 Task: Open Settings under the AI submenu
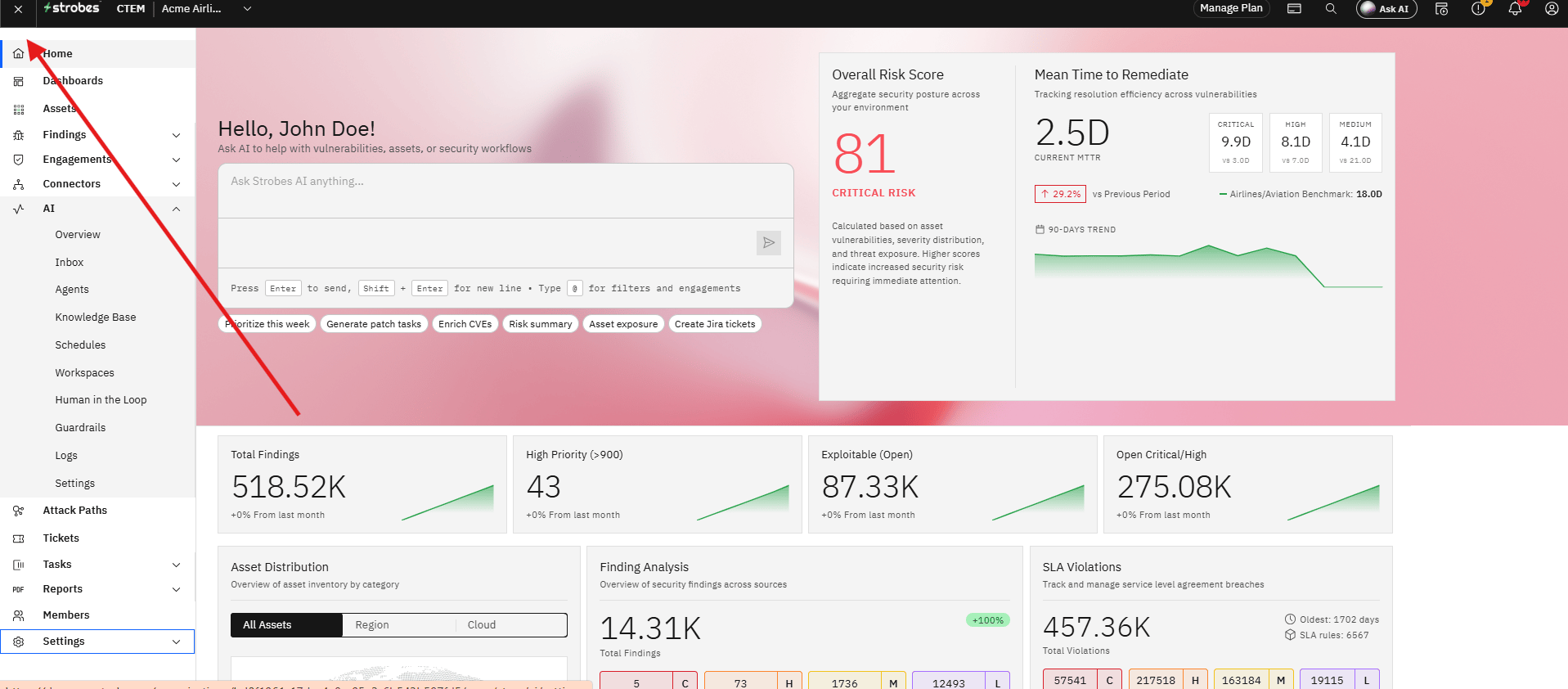(x=75, y=484)
